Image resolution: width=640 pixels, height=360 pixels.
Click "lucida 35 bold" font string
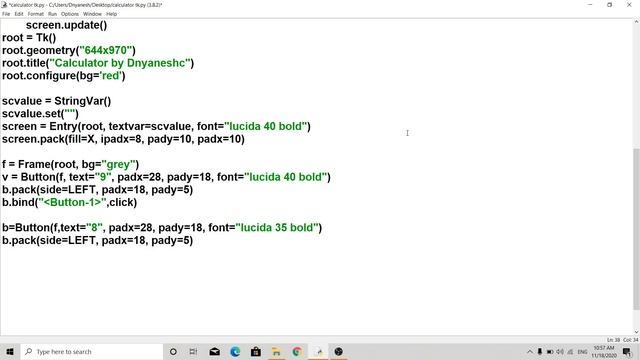tap(277, 228)
